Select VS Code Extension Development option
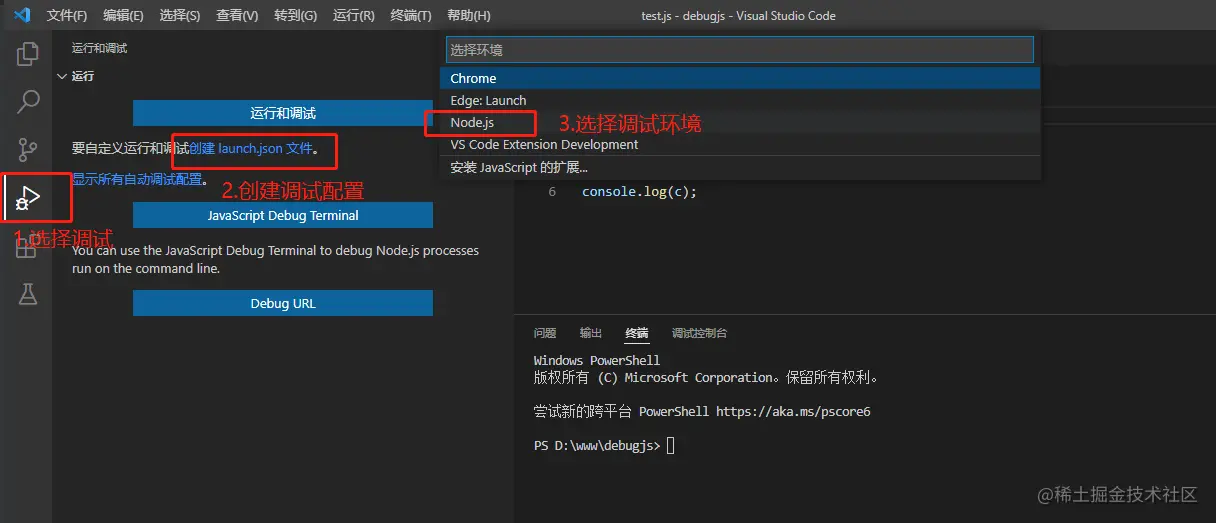The height and width of the screenshot is (523, 1216). coord(740,144)
